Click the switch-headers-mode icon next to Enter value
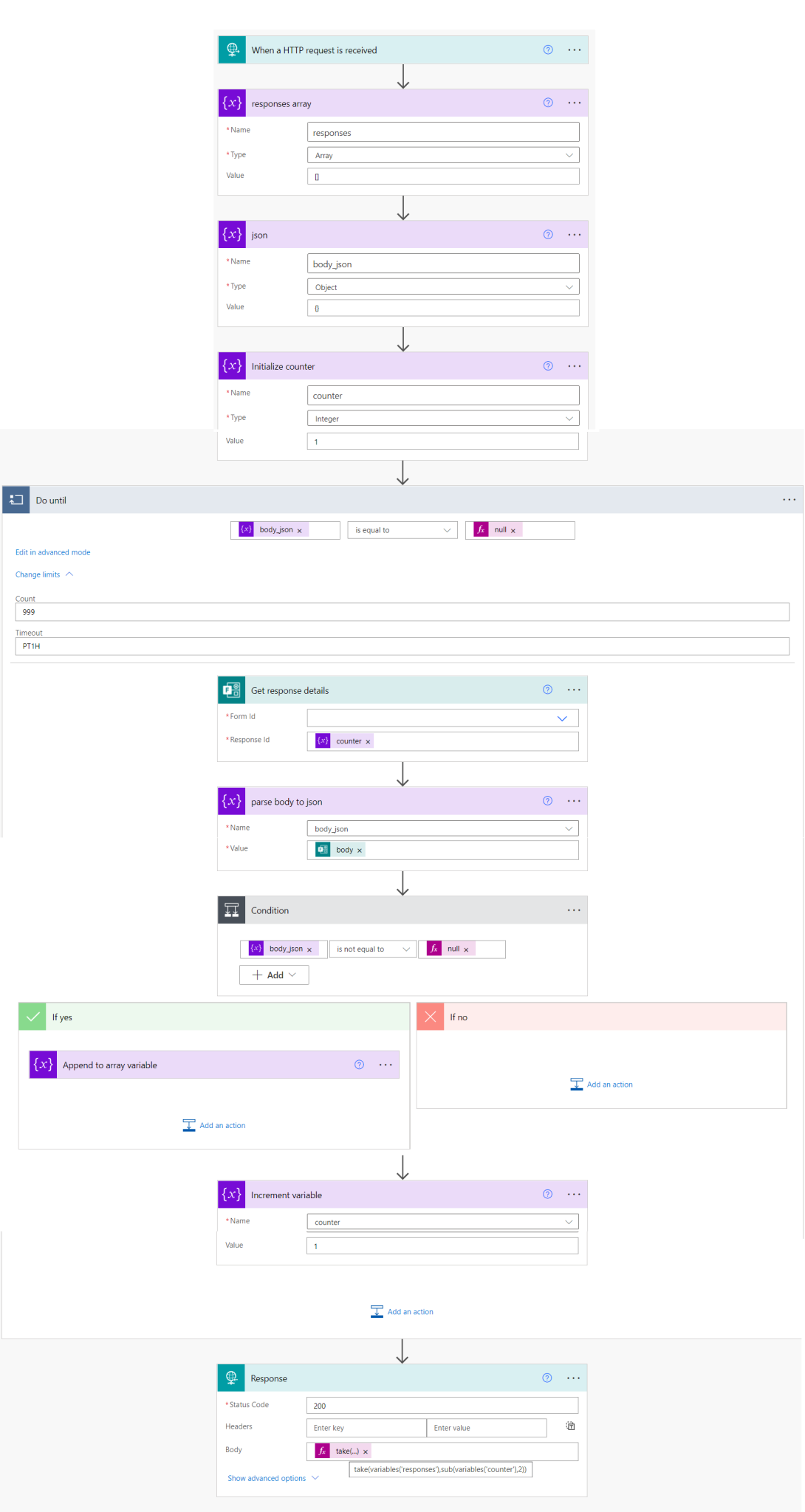Viewport: 805px width, 1512px height. (570, 1426)
